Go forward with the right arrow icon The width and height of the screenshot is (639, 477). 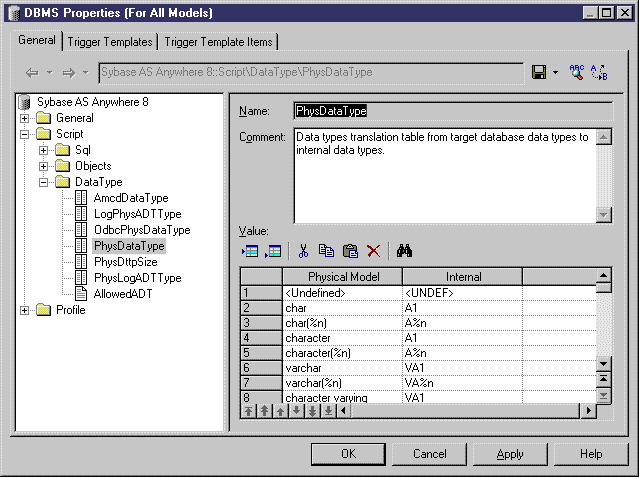68,73
